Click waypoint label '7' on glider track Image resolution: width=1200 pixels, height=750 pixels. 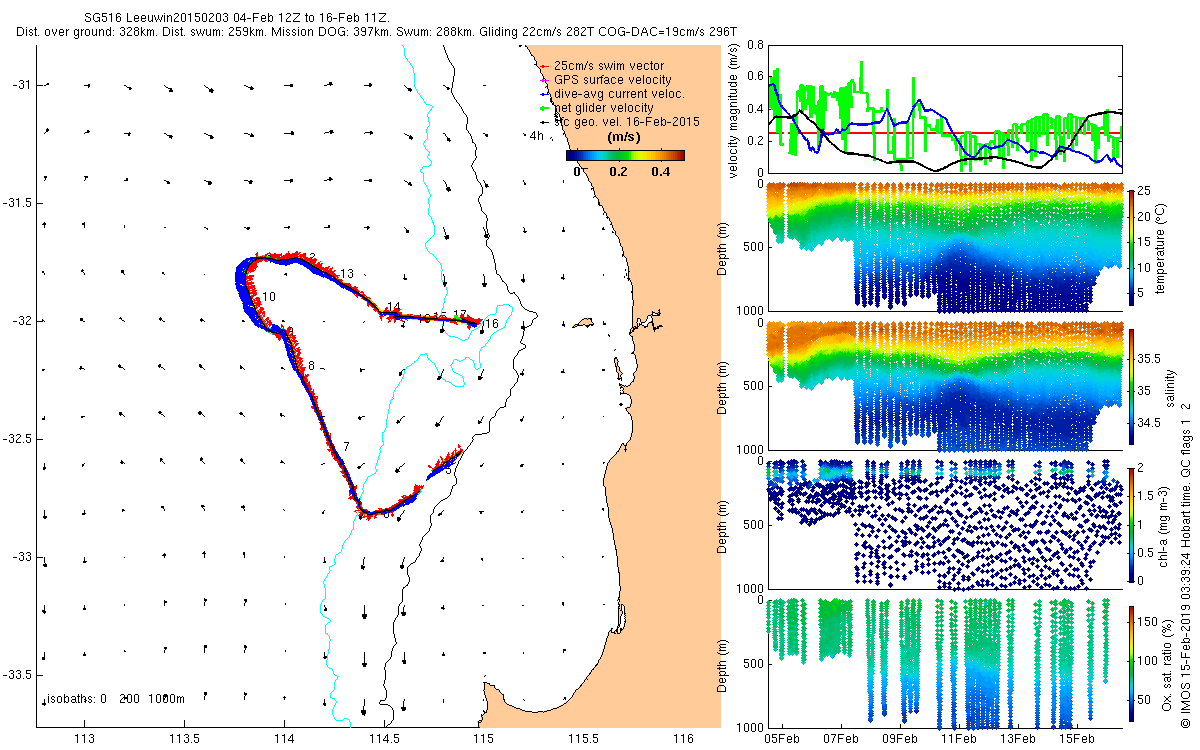tap(346, 446)
